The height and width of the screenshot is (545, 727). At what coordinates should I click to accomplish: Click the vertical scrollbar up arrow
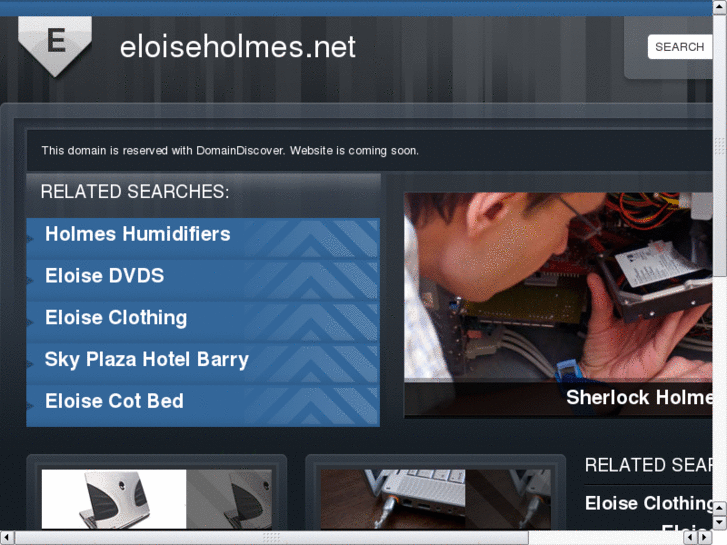[x=720, y=6]
